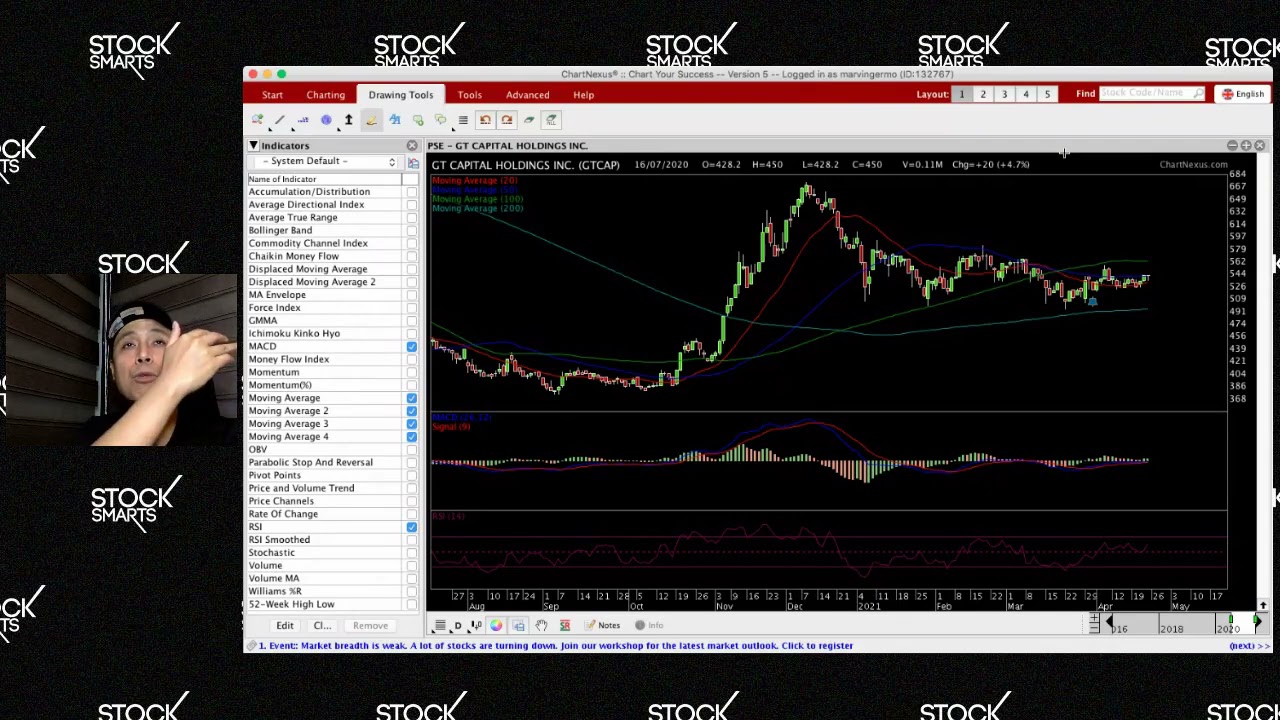Open the line style list icon
Viewport: 1280px width, 720px height.
coord(463,120)
